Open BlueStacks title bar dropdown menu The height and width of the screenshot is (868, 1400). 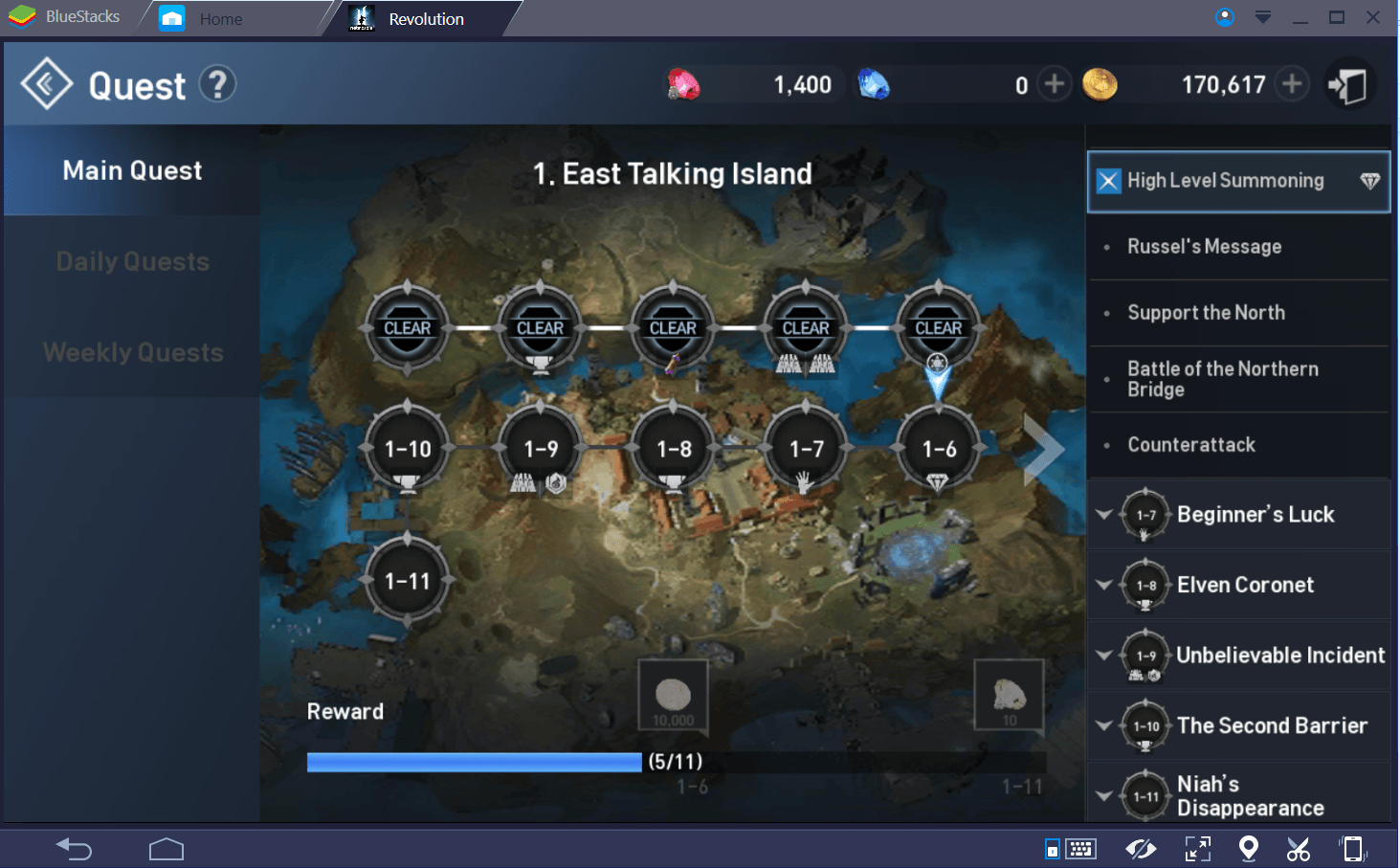tap(1263, 17)
